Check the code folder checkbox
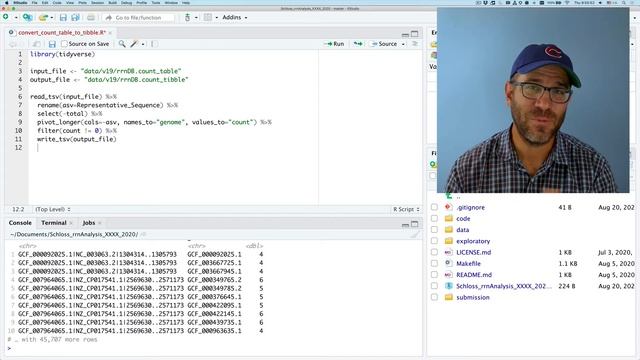 (434, 219)
